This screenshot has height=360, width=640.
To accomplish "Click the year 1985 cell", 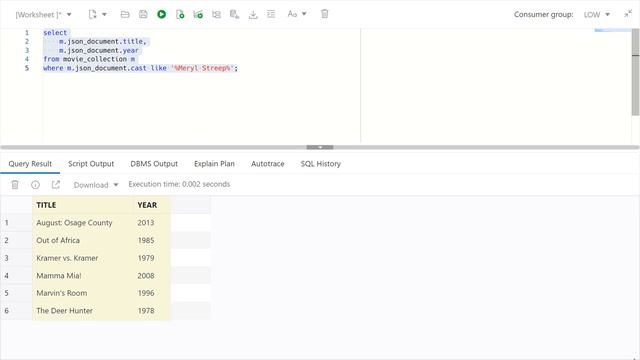I will tap(152, 240).
